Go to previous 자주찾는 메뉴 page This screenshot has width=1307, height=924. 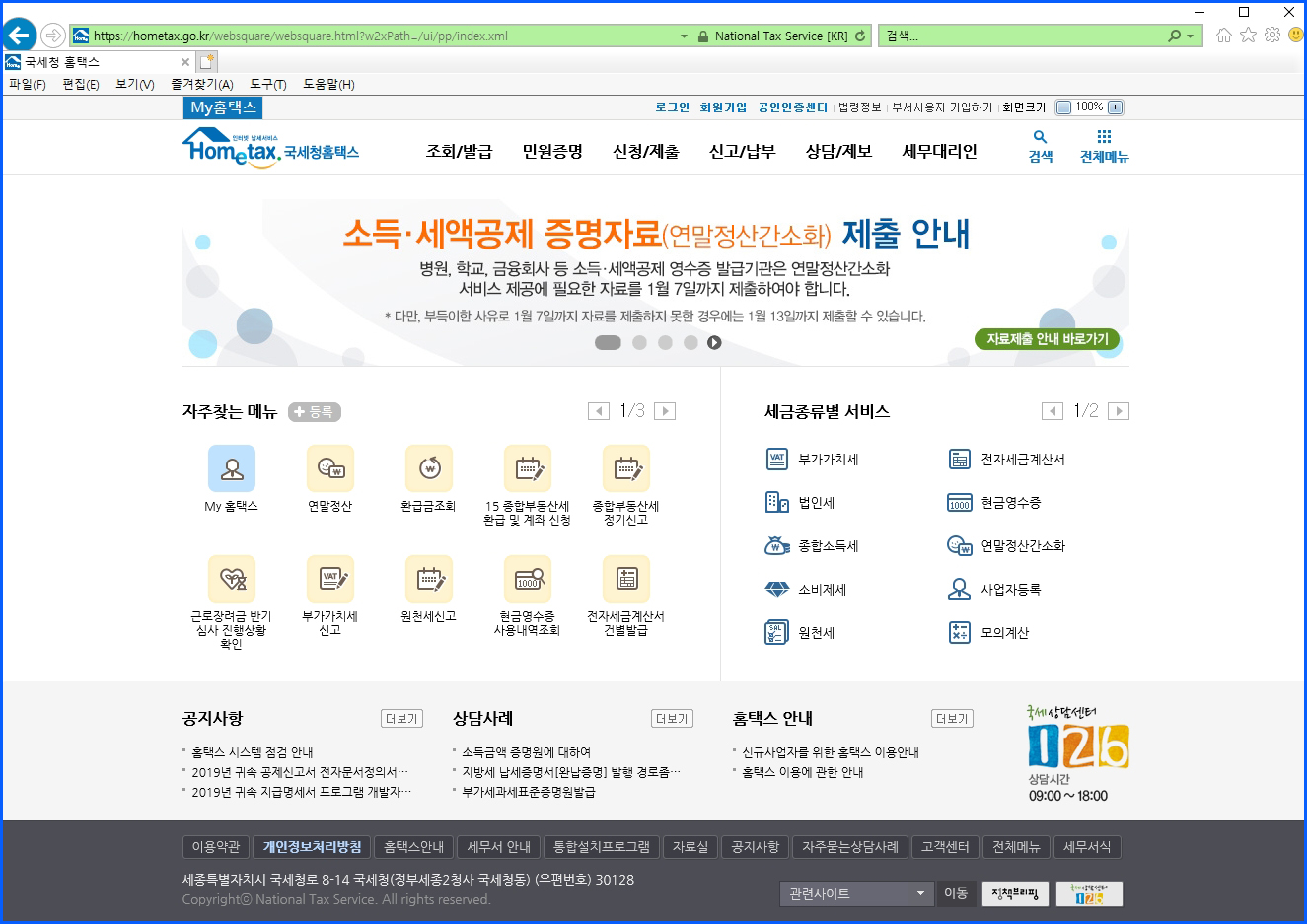(x=599, y=411)
